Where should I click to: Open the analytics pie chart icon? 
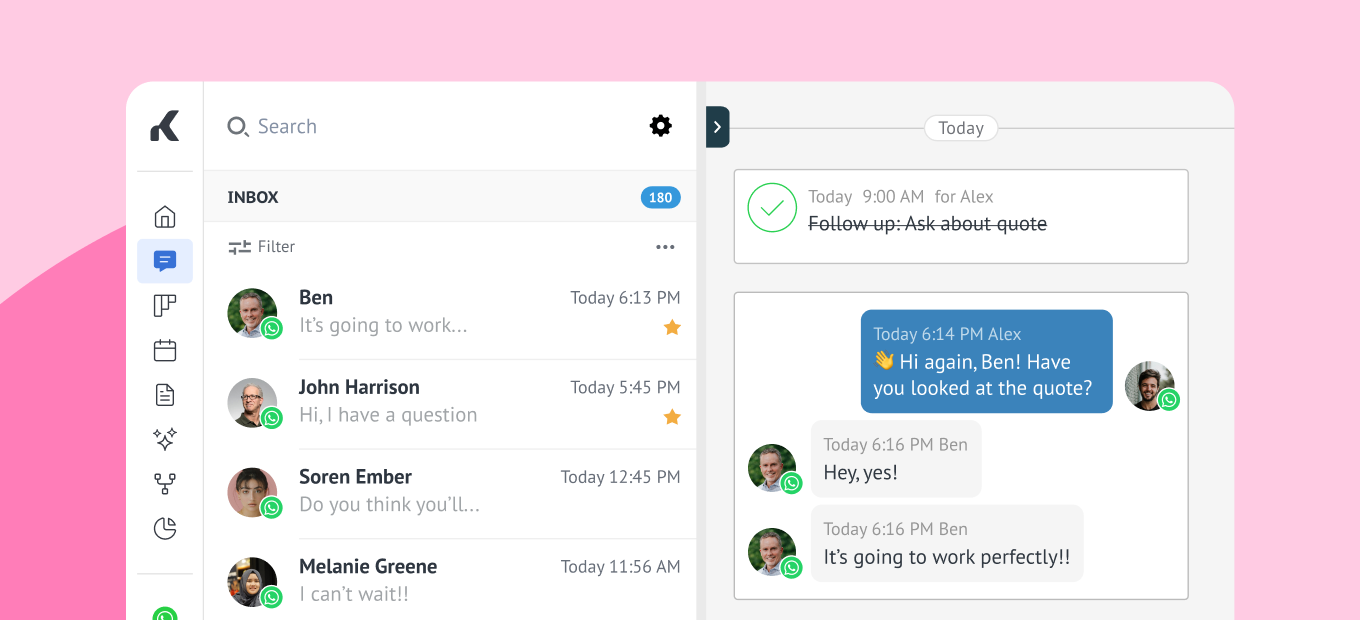click(x=165, y=528)
